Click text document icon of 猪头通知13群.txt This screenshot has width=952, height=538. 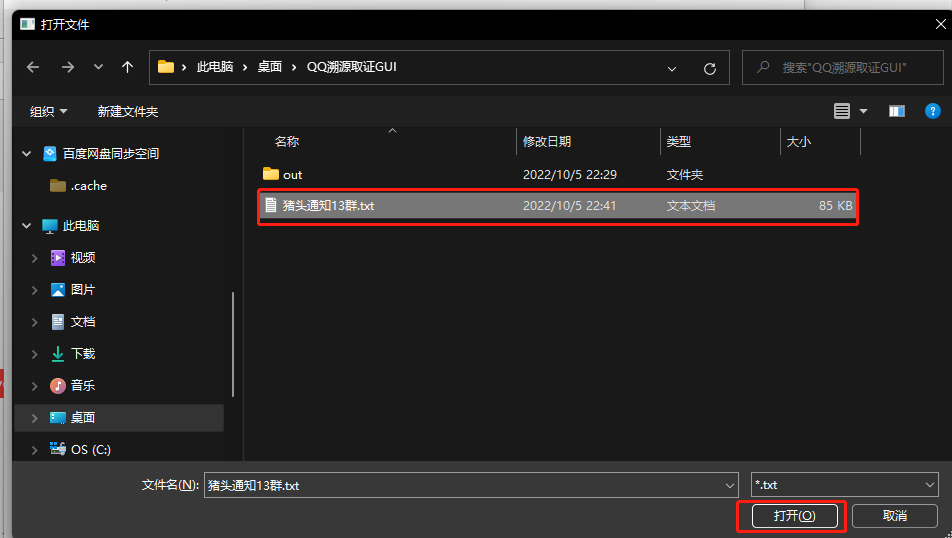[271, 205]
